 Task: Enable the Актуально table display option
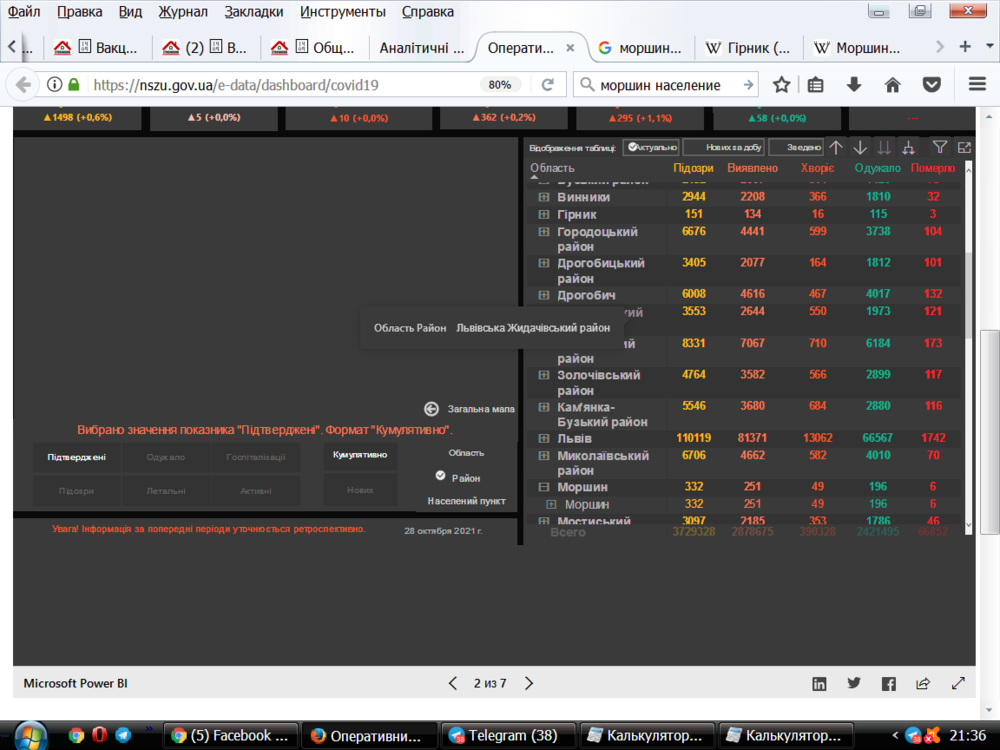tap(651, 147)
